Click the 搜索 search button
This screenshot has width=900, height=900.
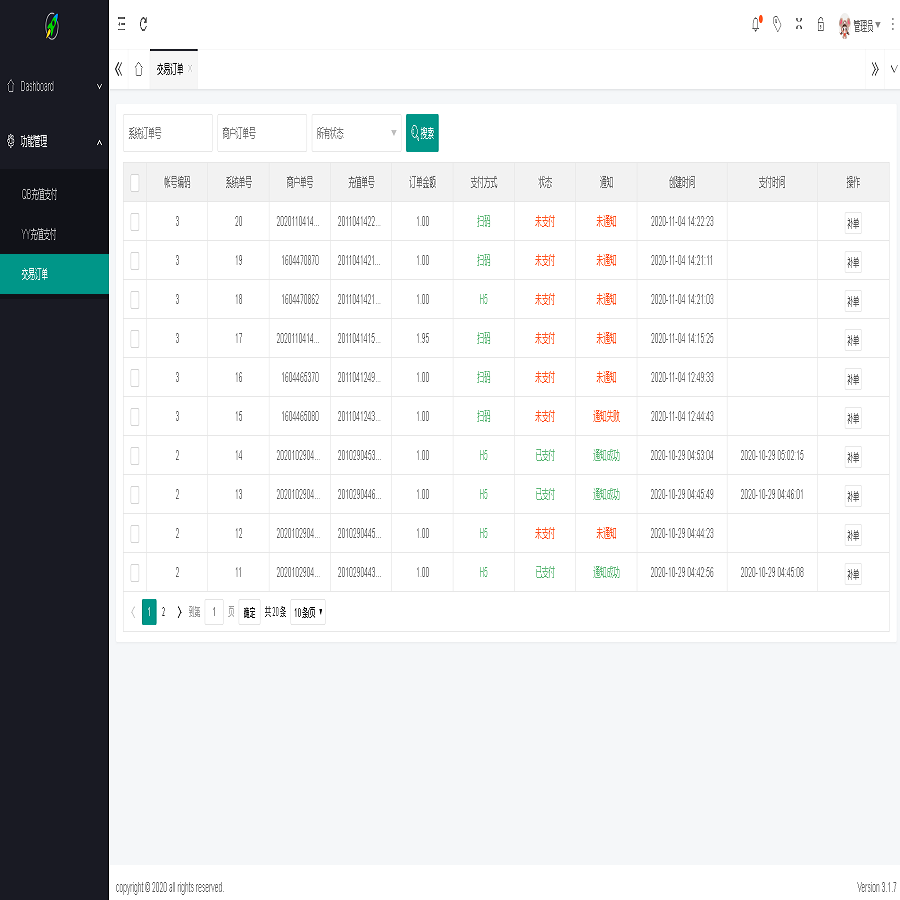(421, 132)
